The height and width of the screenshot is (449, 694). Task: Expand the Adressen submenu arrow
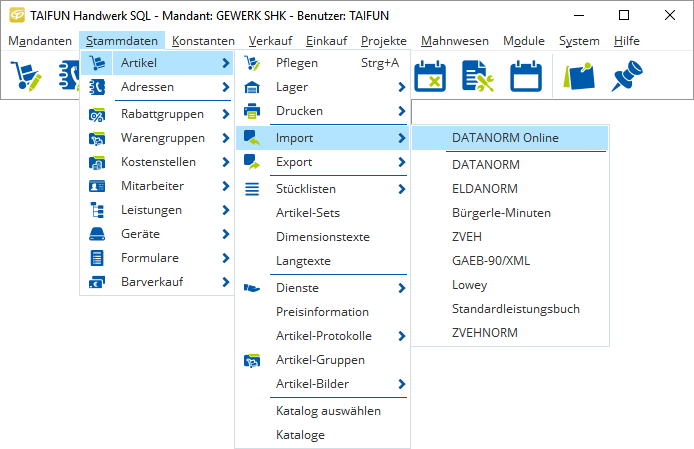point(225,87)
